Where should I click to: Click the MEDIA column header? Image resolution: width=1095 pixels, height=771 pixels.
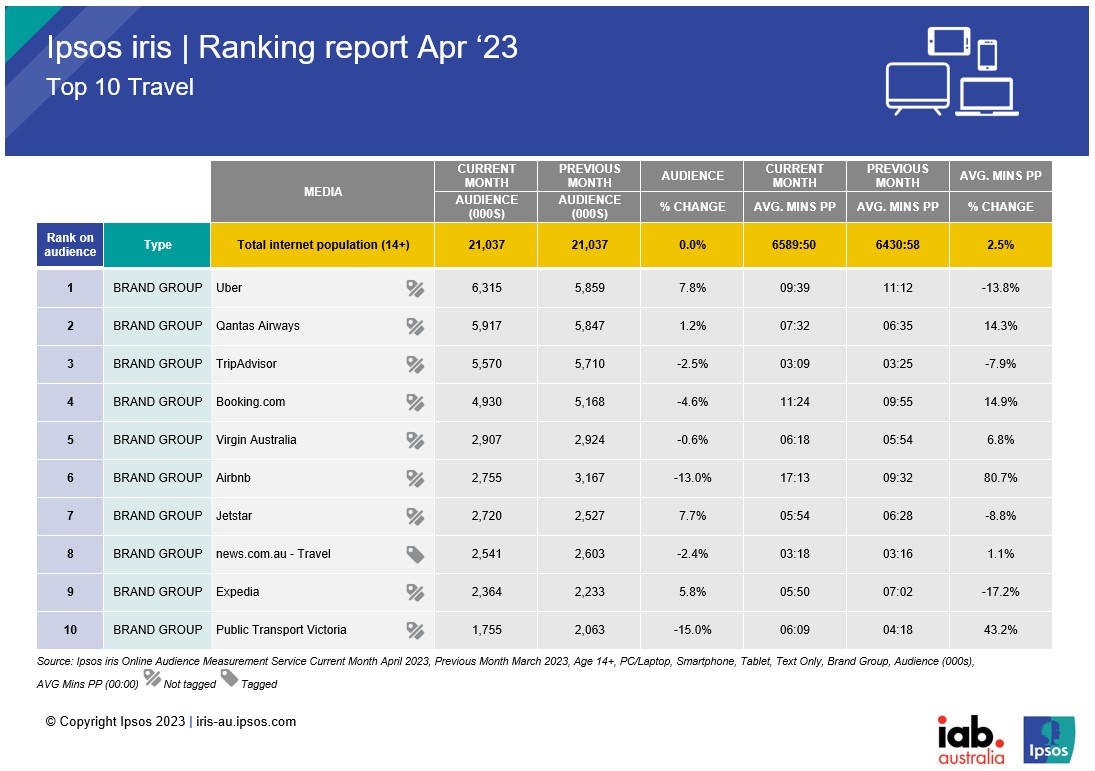pyautogui.click(x=322, y=192)
